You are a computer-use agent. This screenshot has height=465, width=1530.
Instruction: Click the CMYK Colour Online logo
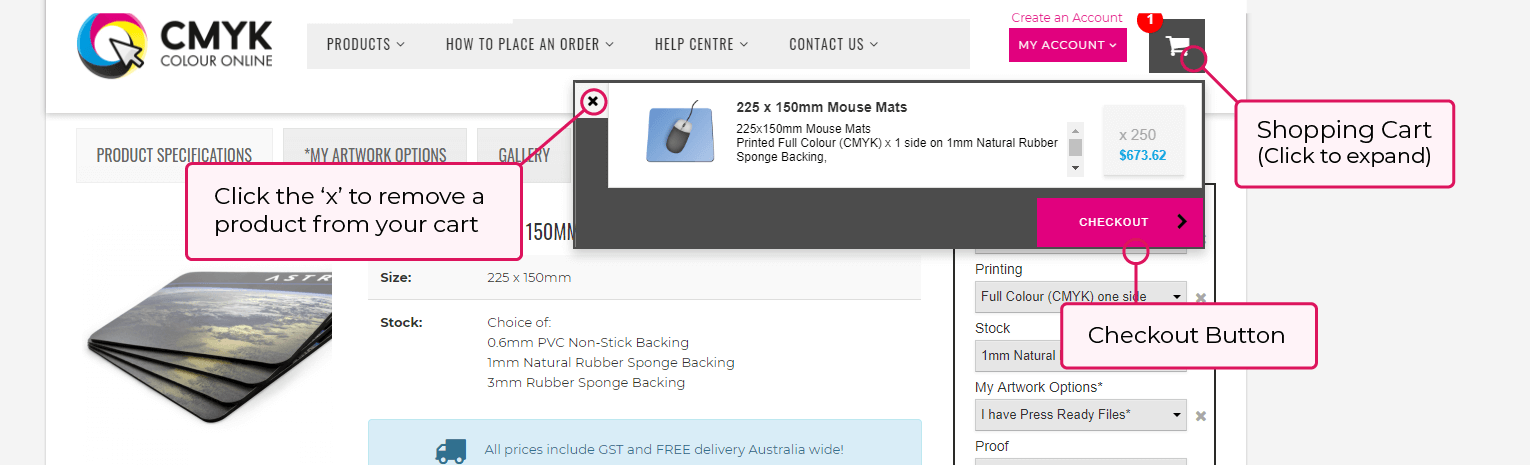click(x=176, y=46)
